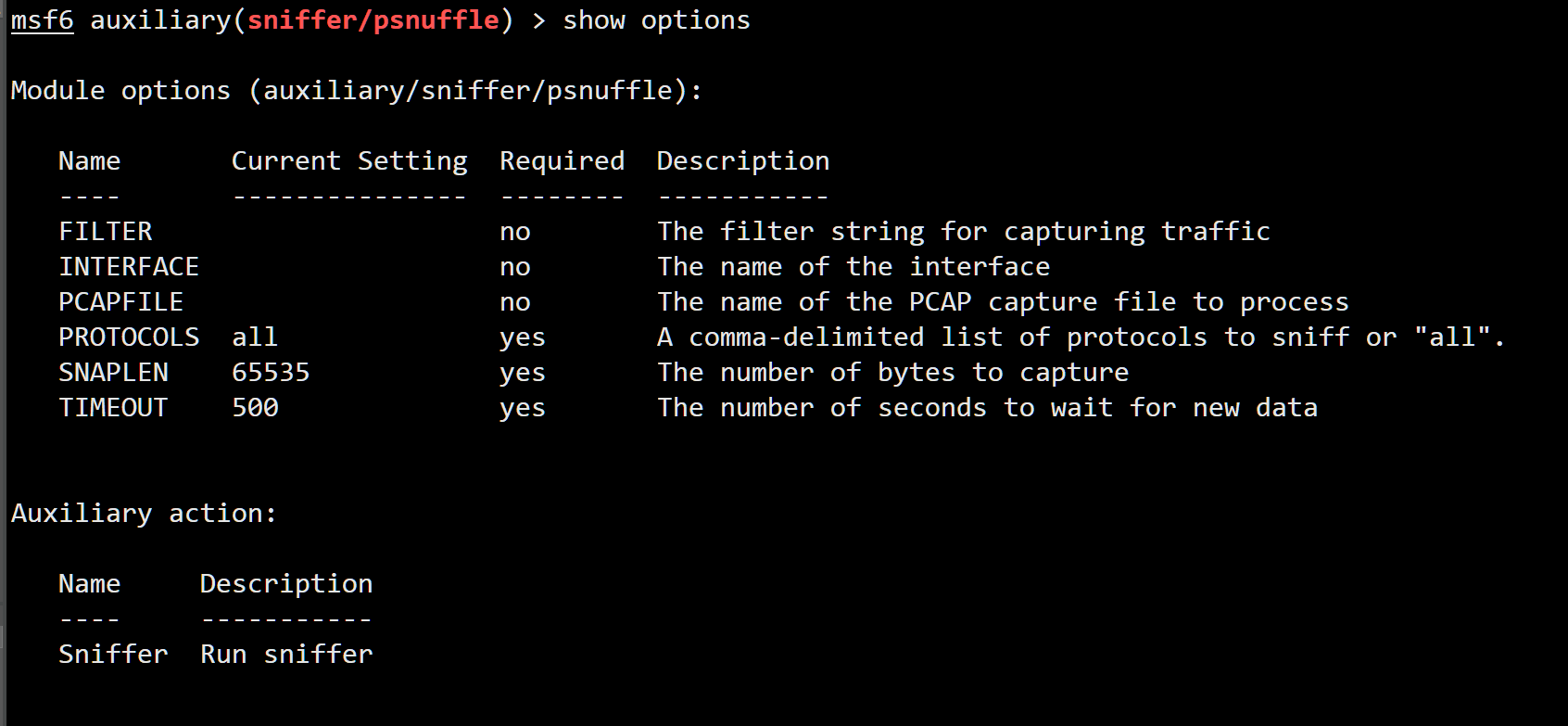This screenshot has height=726, width=1568.
Task: Click the 'Current Setting' column header
Action: coord(349,161)
